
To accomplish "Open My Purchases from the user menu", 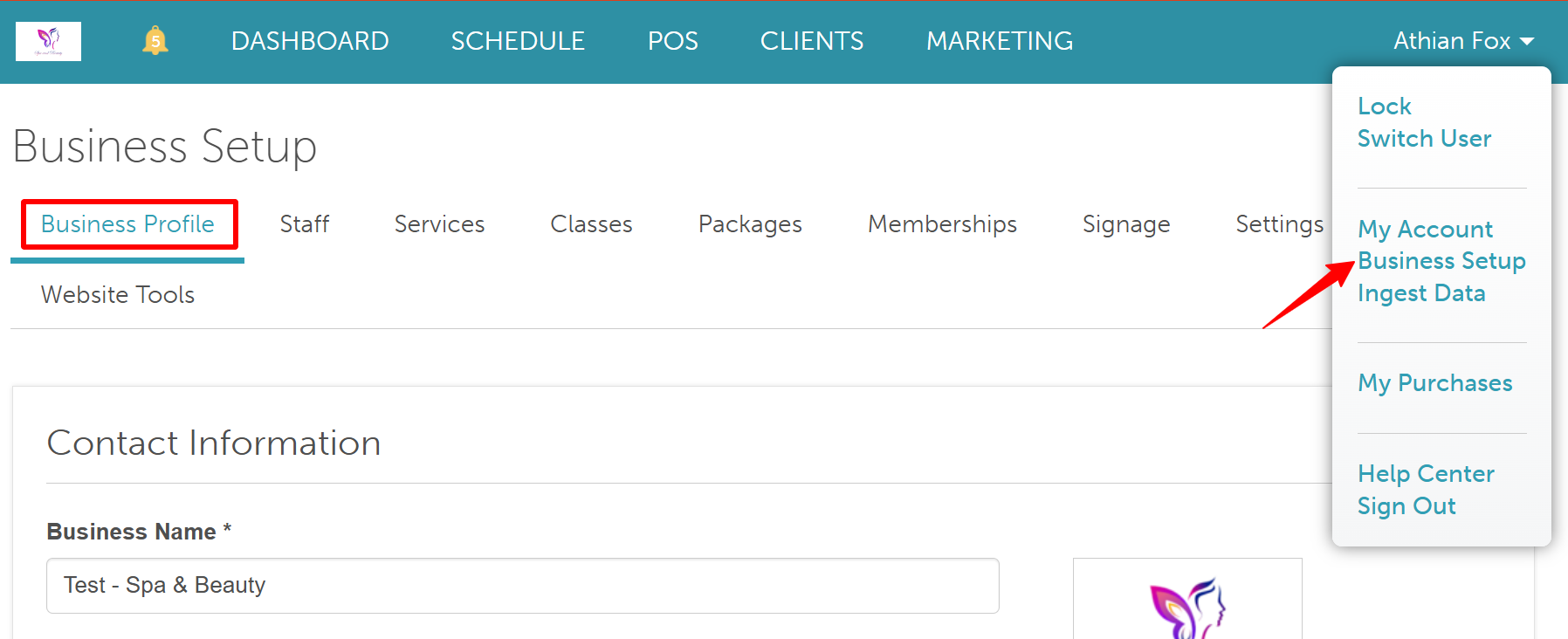I will click(1435, 383).
